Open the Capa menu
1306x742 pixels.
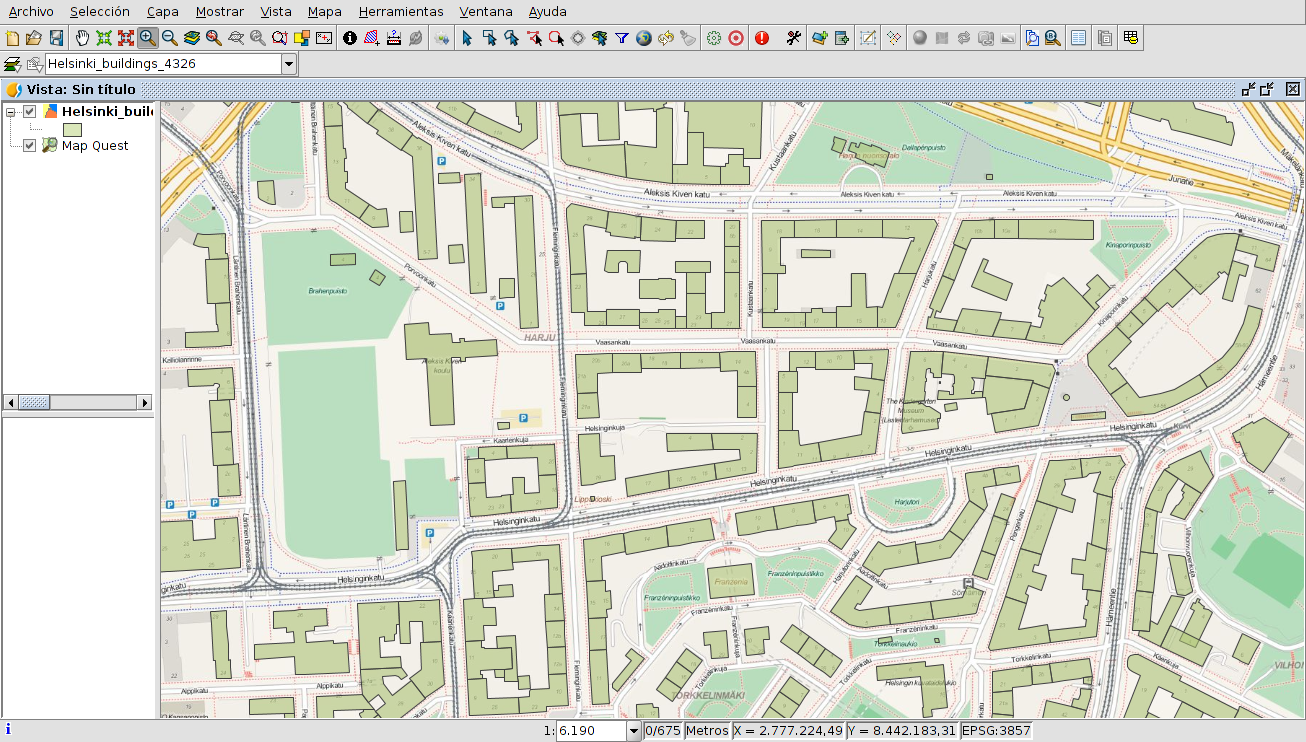[162, 12]
